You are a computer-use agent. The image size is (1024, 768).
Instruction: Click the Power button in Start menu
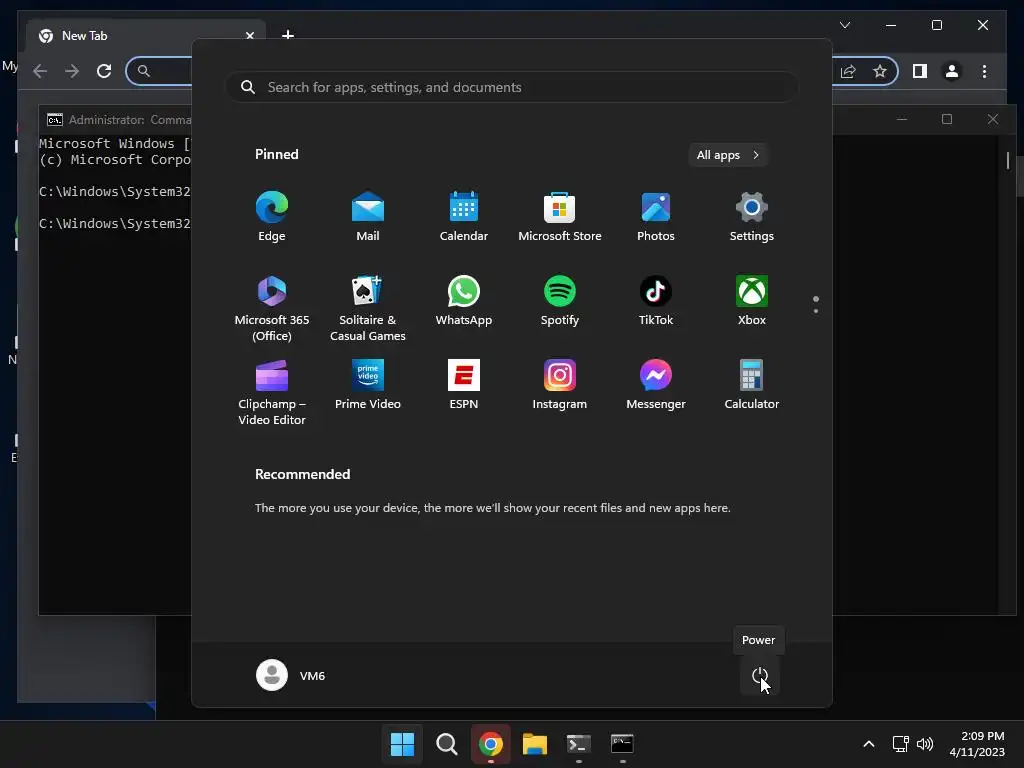click(x=760, y=676)
